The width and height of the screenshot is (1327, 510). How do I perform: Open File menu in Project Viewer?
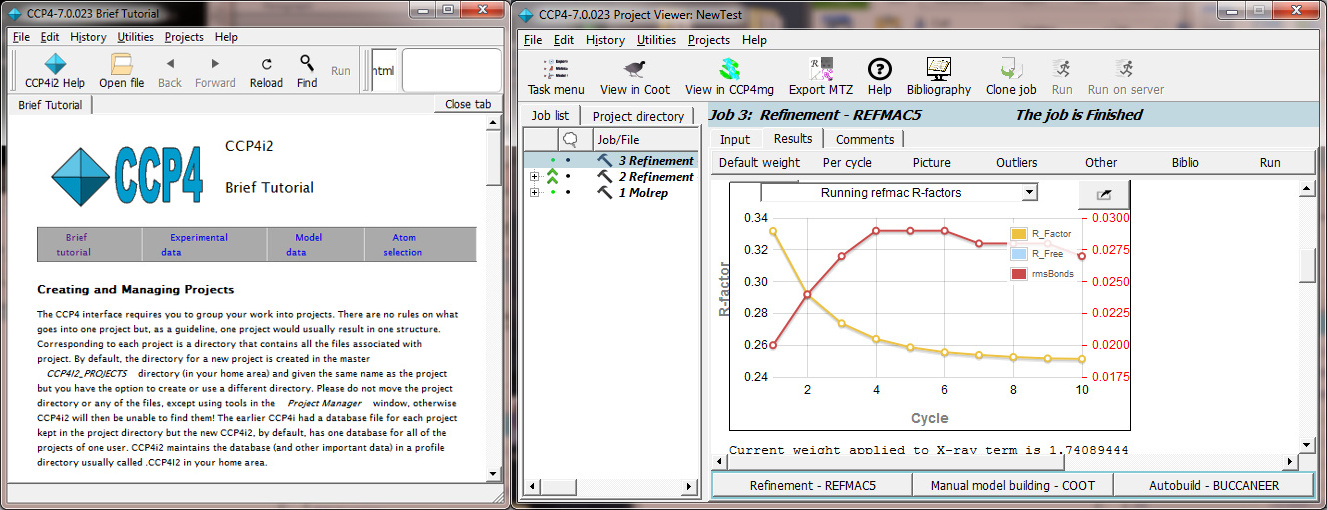pyautogui.click(x=533, y=40)
